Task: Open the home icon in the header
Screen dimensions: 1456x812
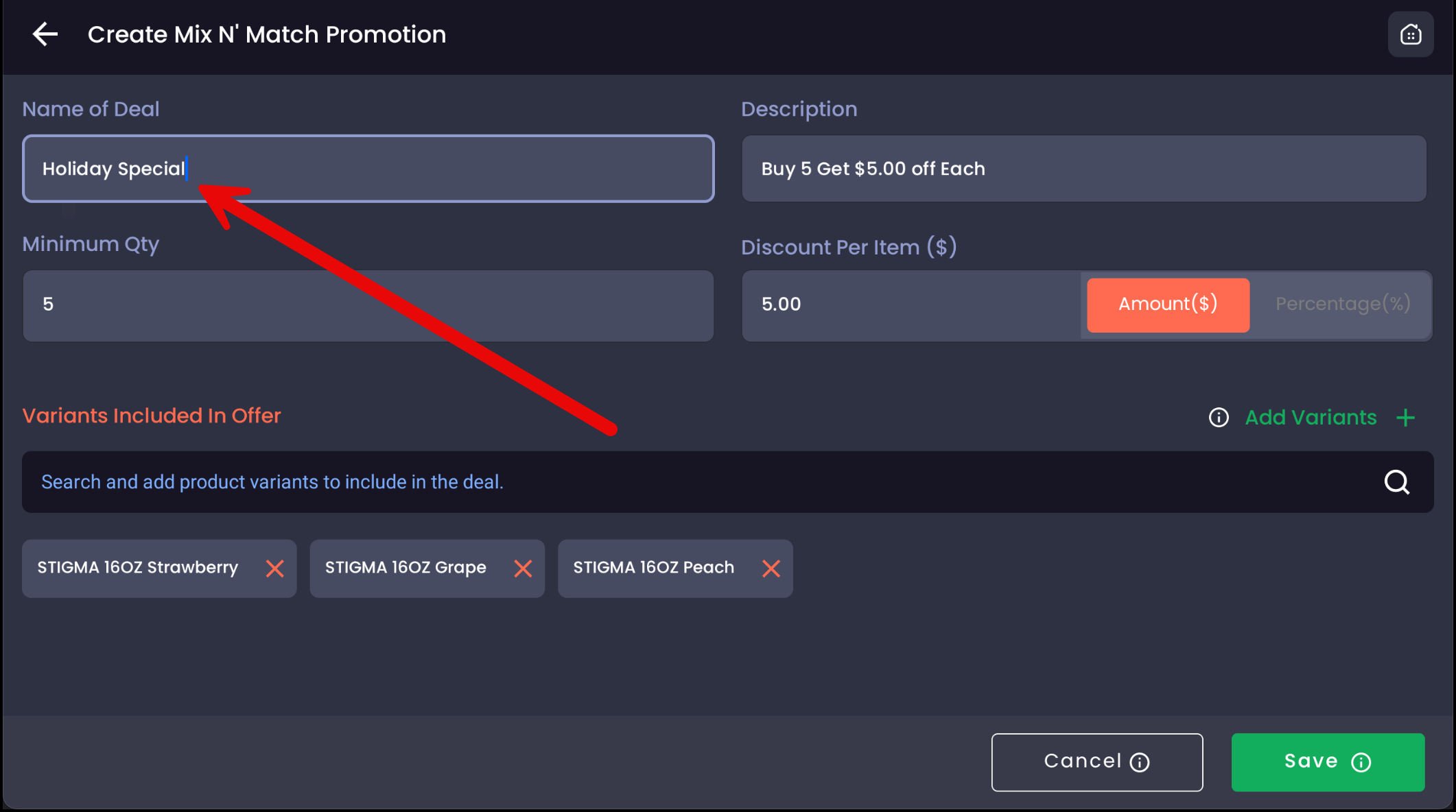Action: point(1410,34)
